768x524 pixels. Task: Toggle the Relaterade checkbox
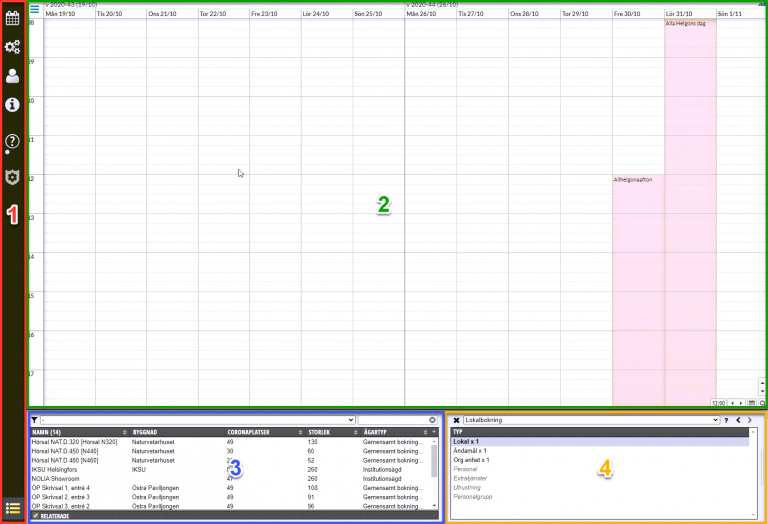(x=35, y=516)
